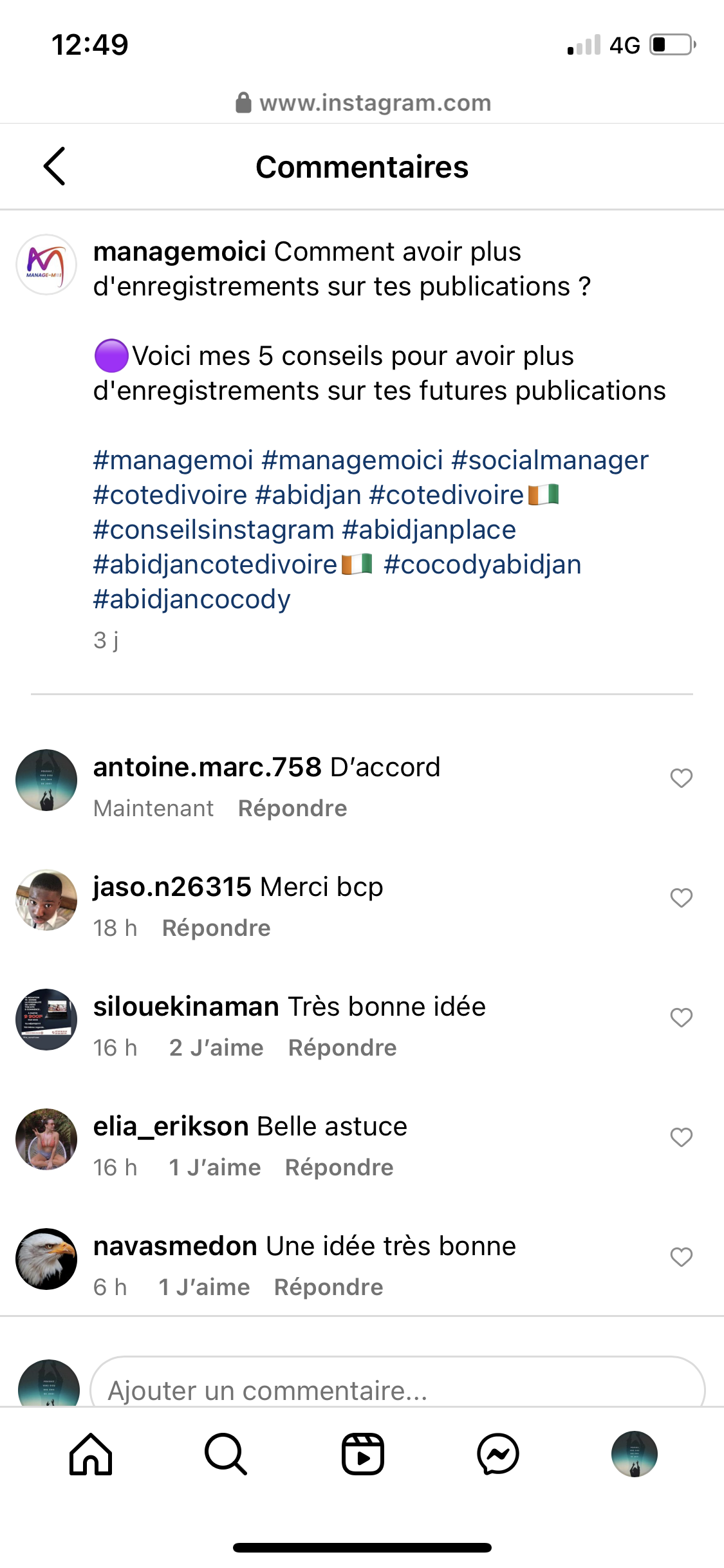Open the #conseilsinstagram hashtag
This screenshot has height=1568, width=724.
pos(214,530)
